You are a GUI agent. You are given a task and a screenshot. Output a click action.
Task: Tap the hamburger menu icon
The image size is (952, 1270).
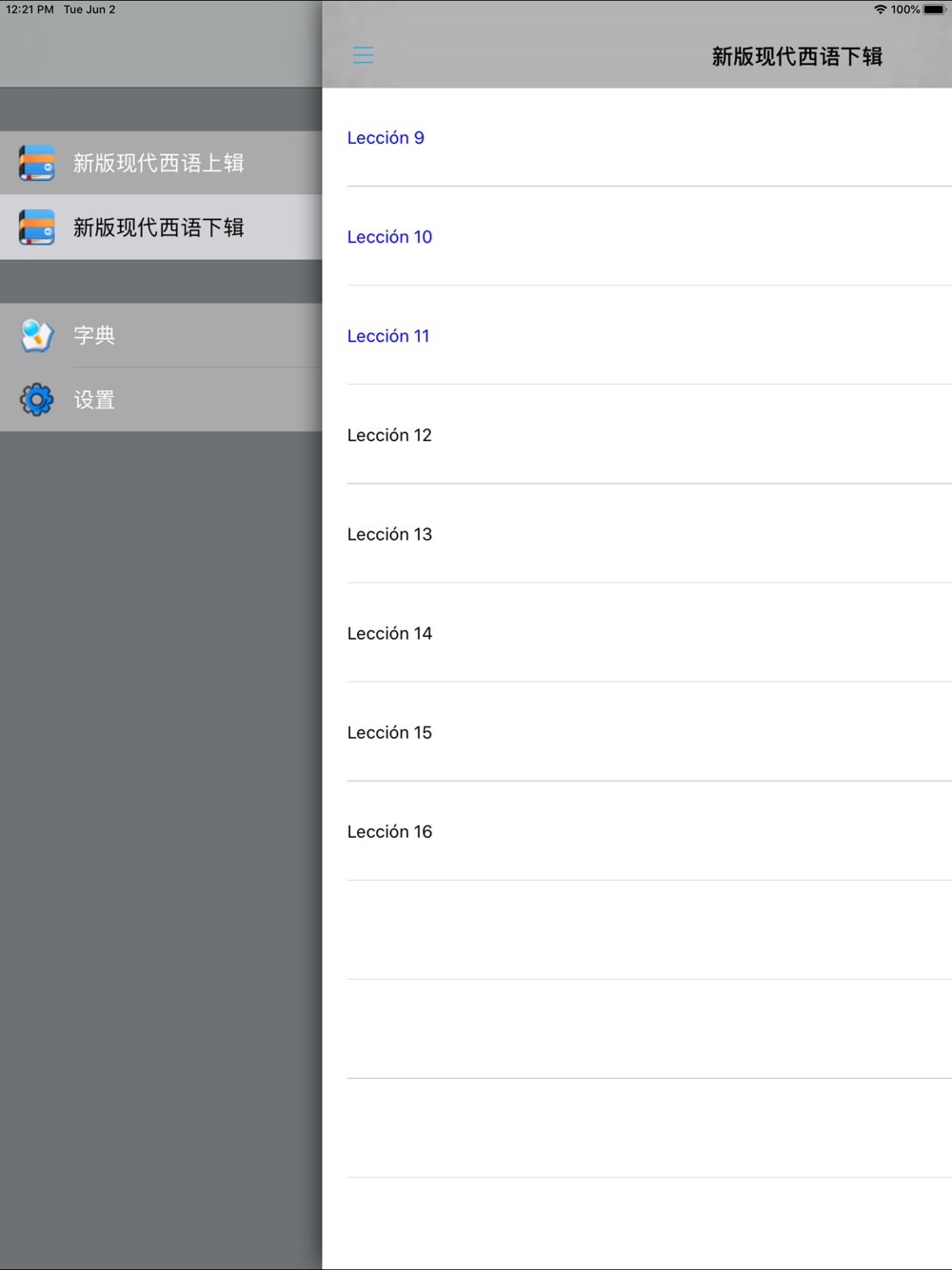[x=363, y=55]
